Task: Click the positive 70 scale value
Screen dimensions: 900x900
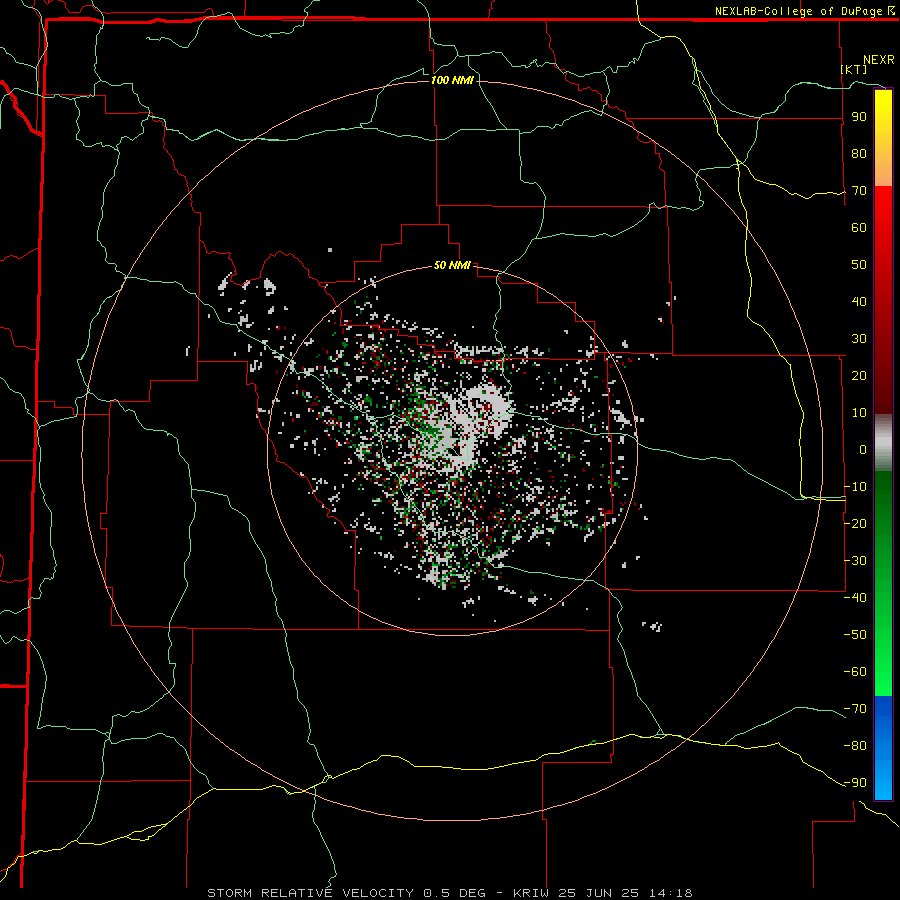Action: click(x=859, y=191)
